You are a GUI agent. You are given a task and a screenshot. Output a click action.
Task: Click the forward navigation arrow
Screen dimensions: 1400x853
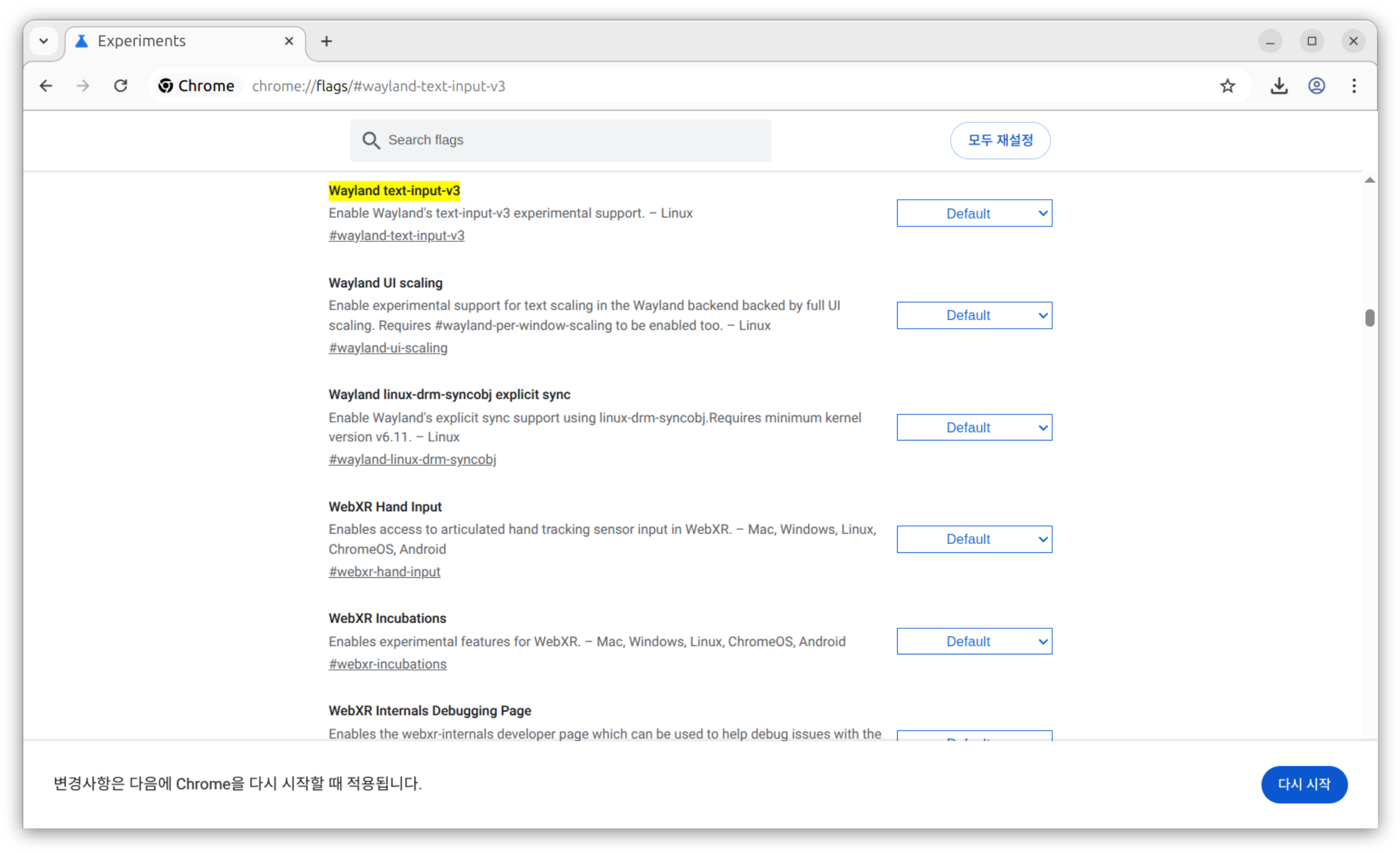(83, 86)
